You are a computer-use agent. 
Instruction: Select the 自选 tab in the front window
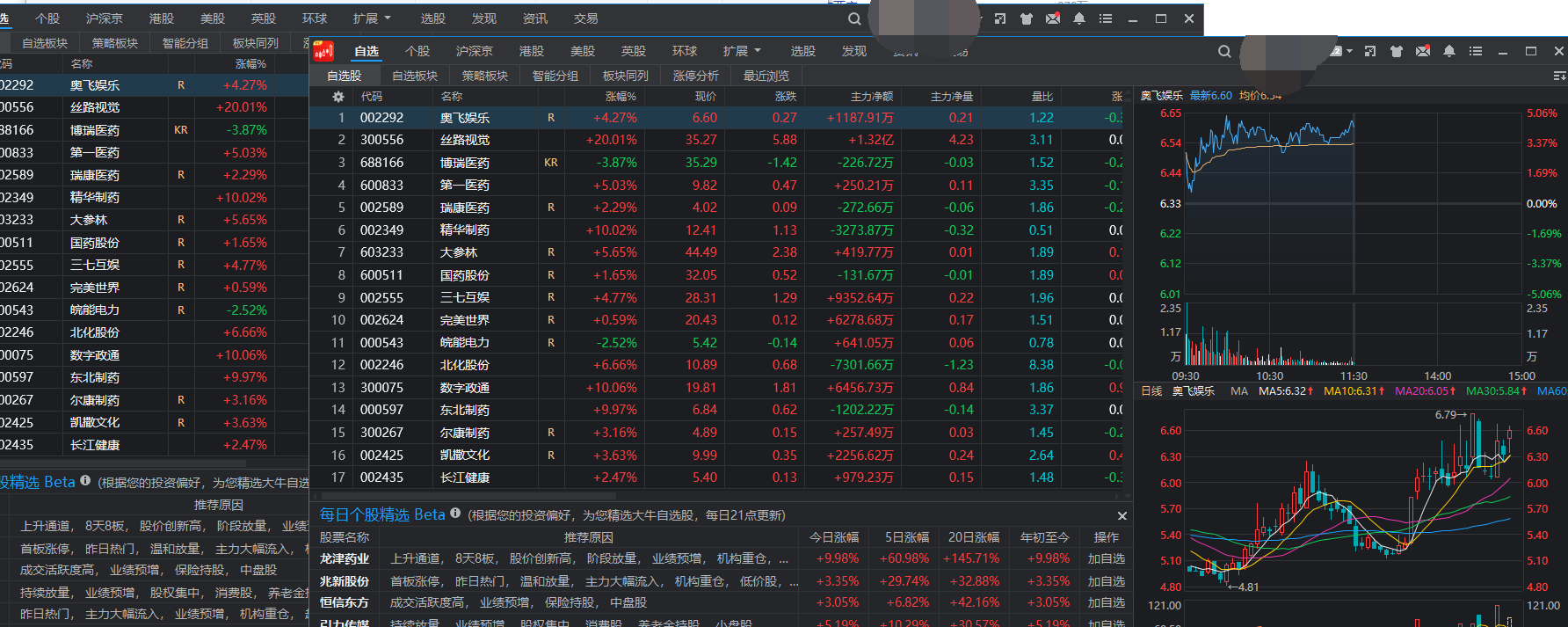pyautogui.click(x=367, y=51)
